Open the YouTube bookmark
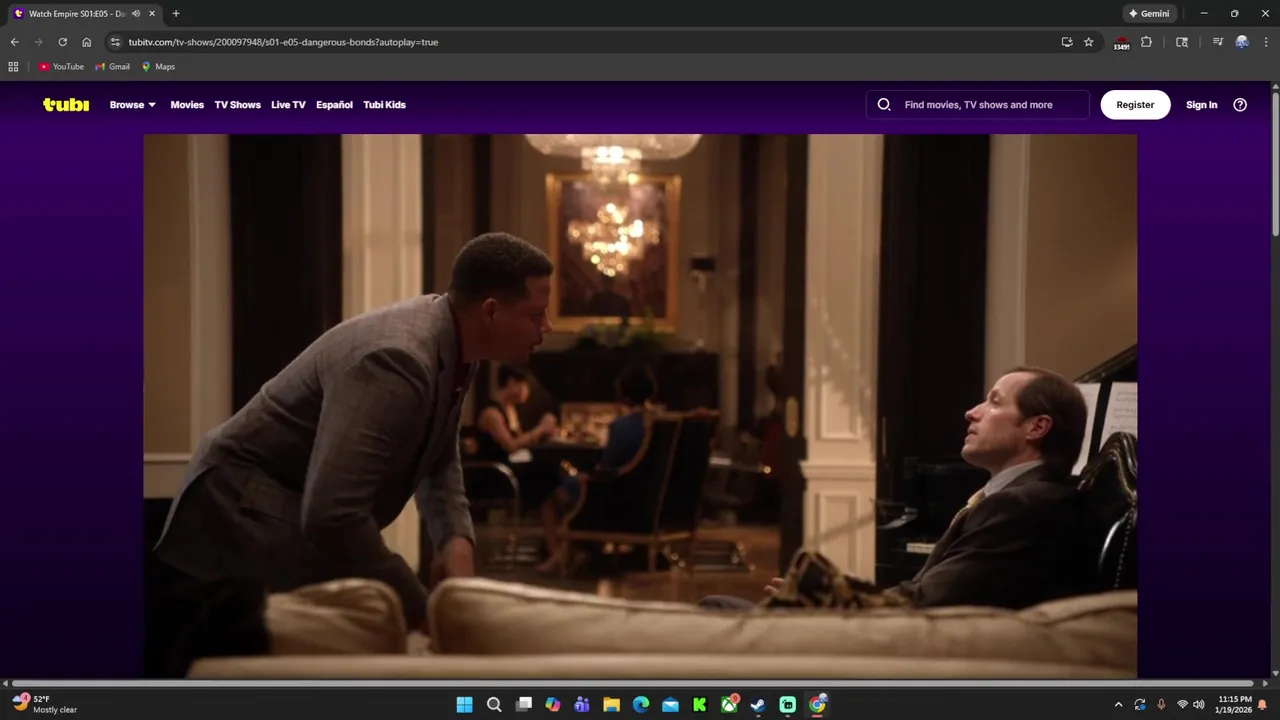This screenshot has width=1280, height=720. tap(62, 67)
